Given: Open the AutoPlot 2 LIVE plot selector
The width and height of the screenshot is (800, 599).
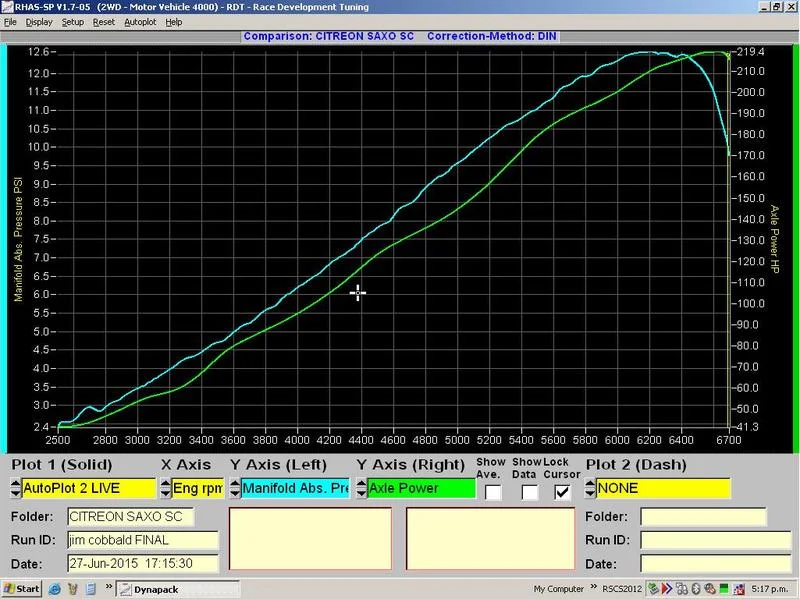Looking at the screenshot, I should (88, 488).
